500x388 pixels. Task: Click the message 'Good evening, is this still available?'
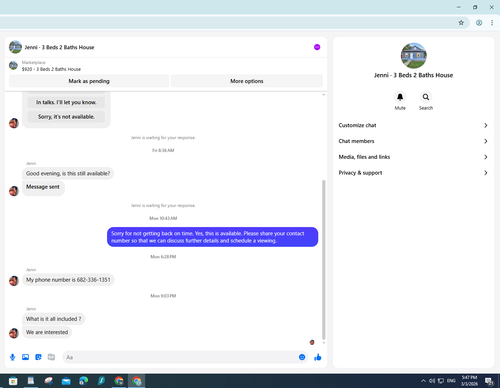coord(68,174)
